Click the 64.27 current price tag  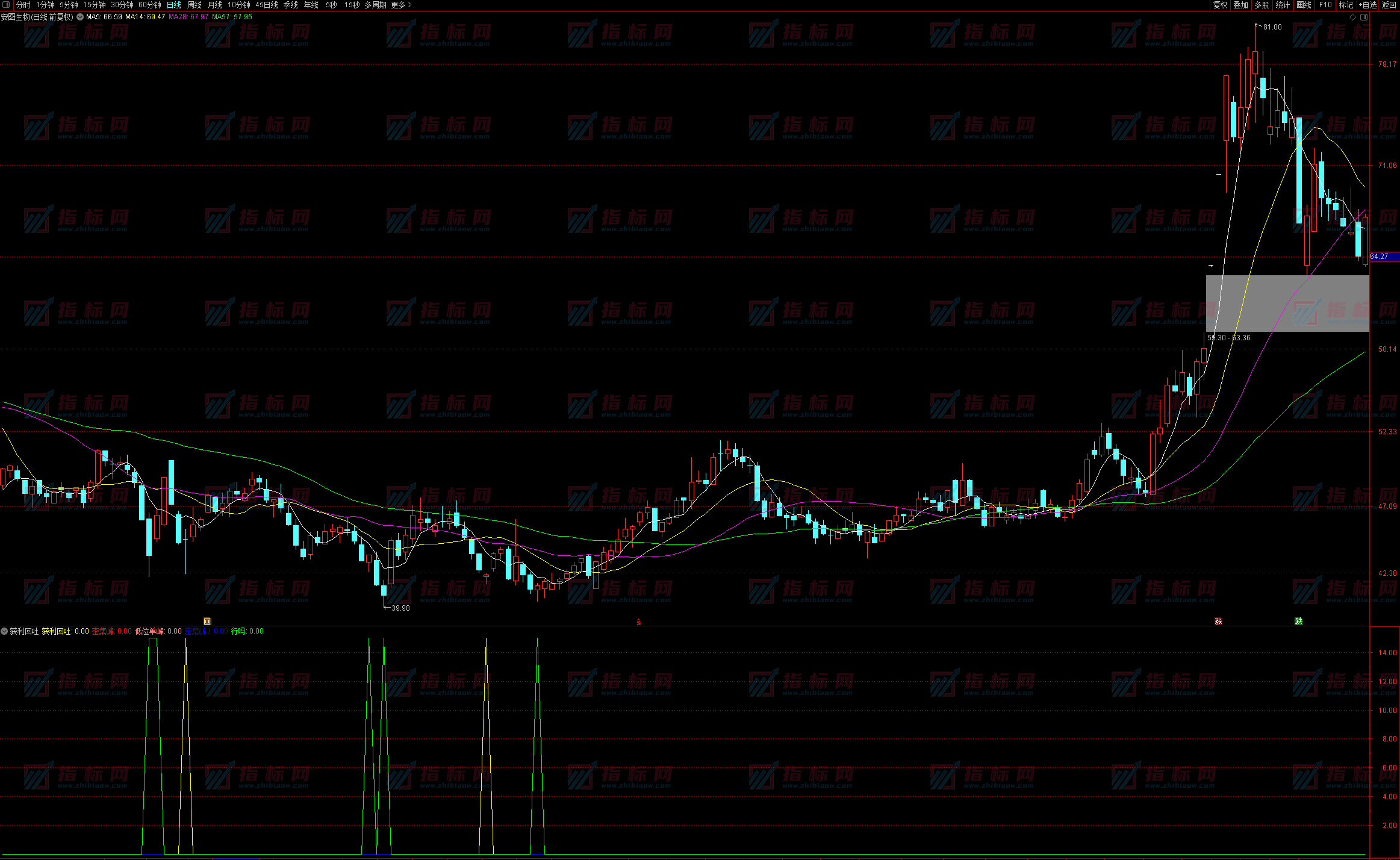coord(1384,257)
